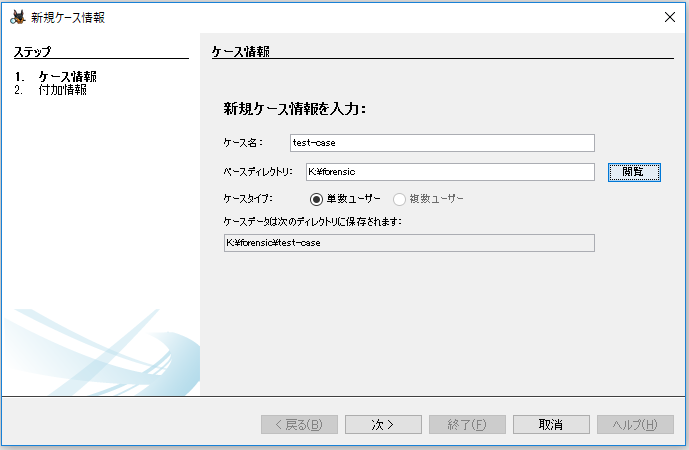Click the ケースタイプ label
The width and height of the screenshot is (689, 450).
tap(251, 199)
